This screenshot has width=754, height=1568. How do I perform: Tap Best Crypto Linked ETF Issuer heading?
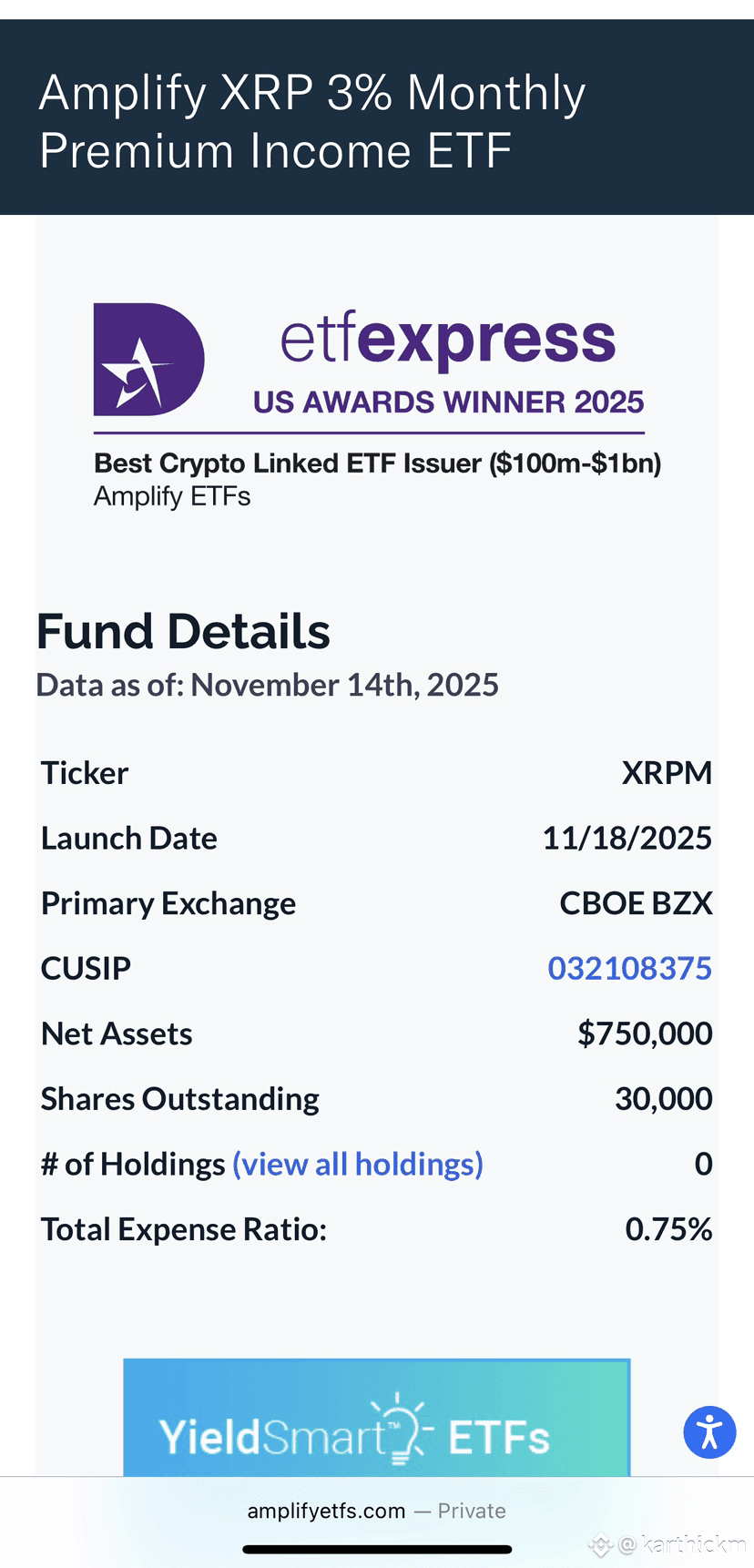pos(377,463)
